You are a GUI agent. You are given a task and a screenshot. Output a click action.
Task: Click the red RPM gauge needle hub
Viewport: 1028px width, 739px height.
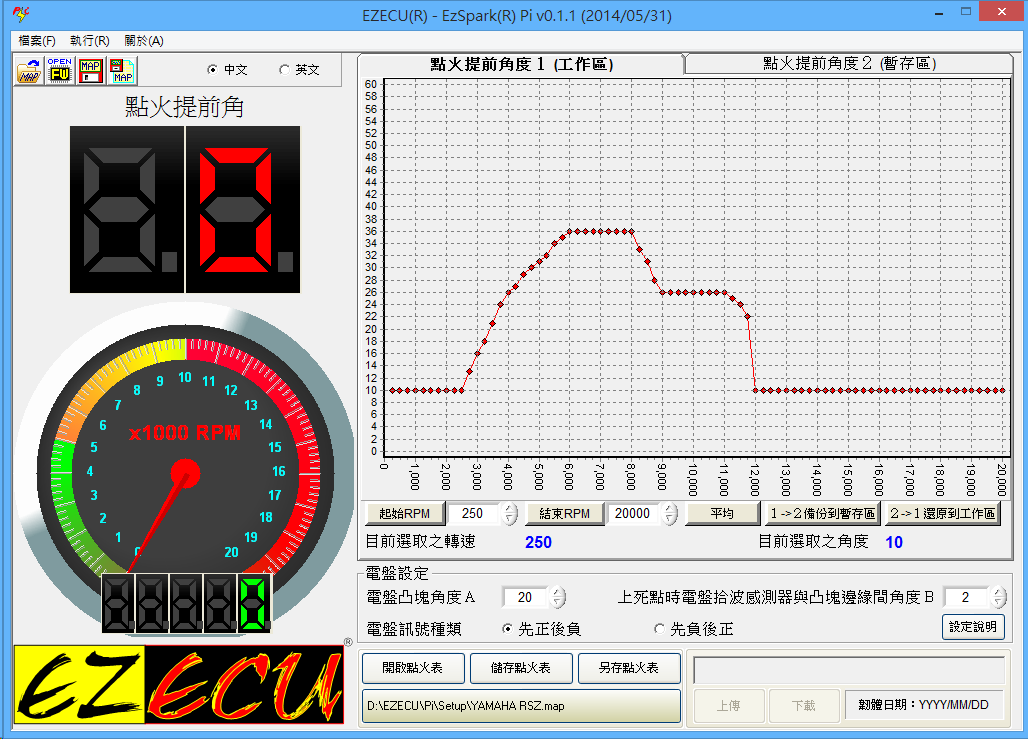click(x=185, y=473)
